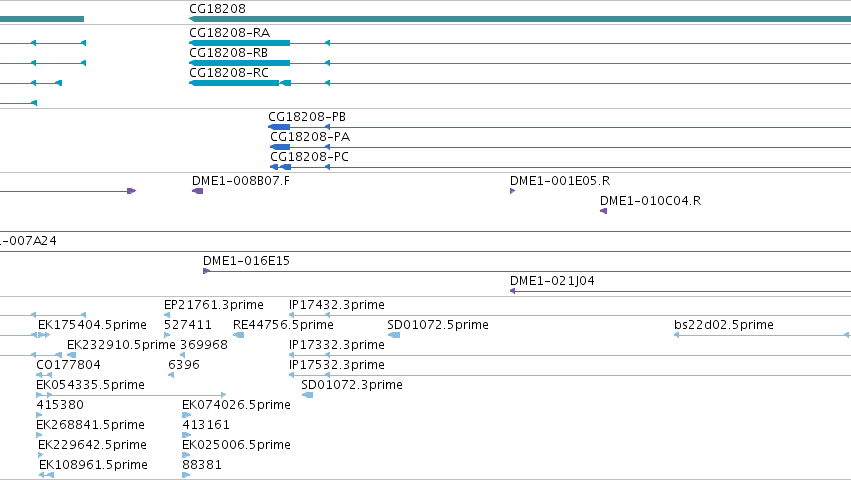Select the RE44756.5prime EST marker
The height and width of the screenshot is (480, 851).
[x=238, y=335]
